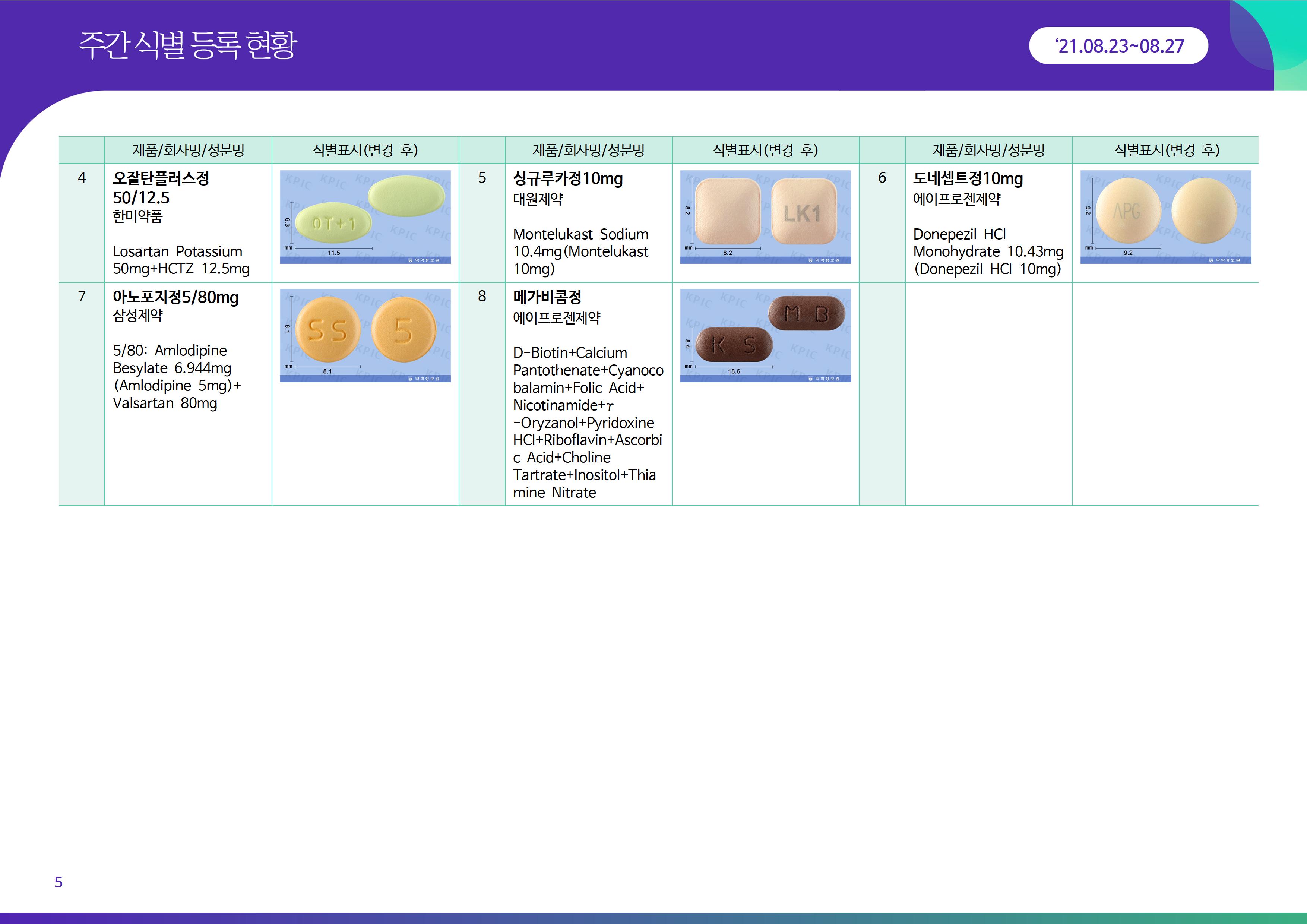Click the first 제품/회사명/성분명 column header

[x=188, y=150]
